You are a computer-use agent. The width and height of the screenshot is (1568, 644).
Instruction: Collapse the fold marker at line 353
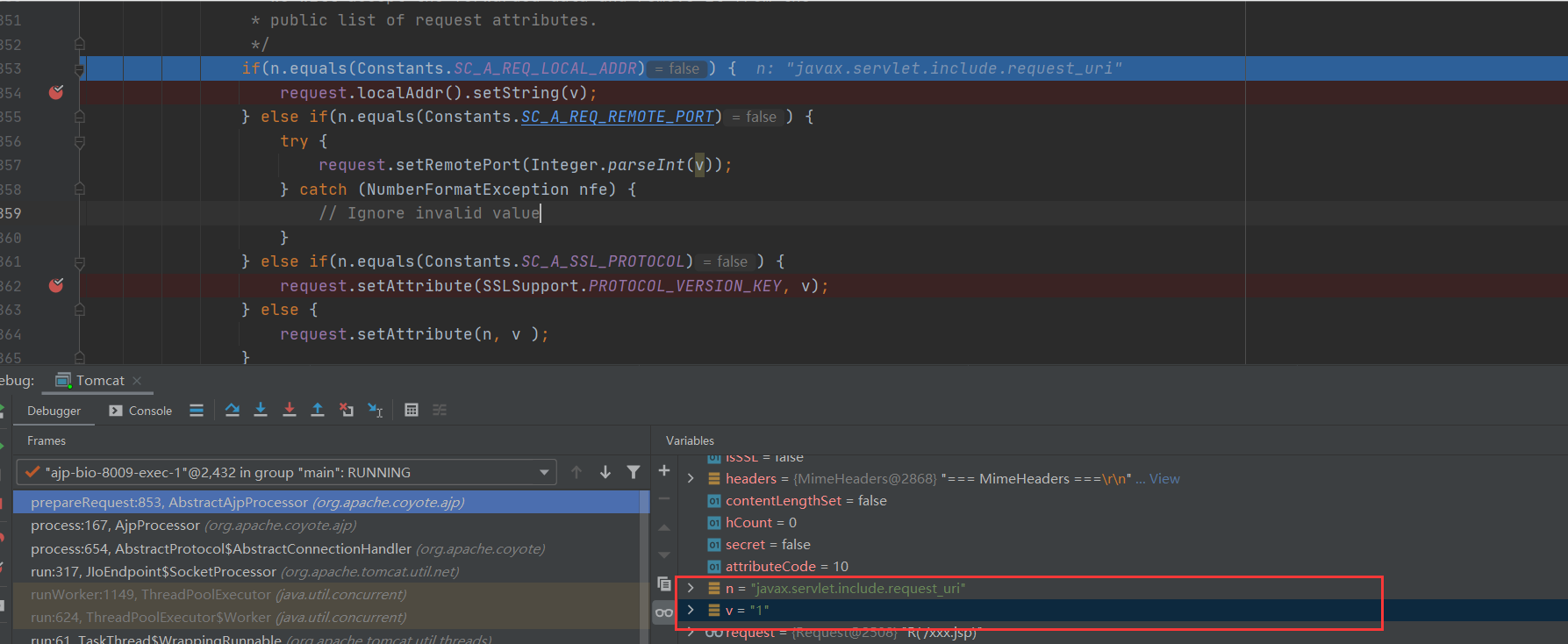tap(80, 68)
